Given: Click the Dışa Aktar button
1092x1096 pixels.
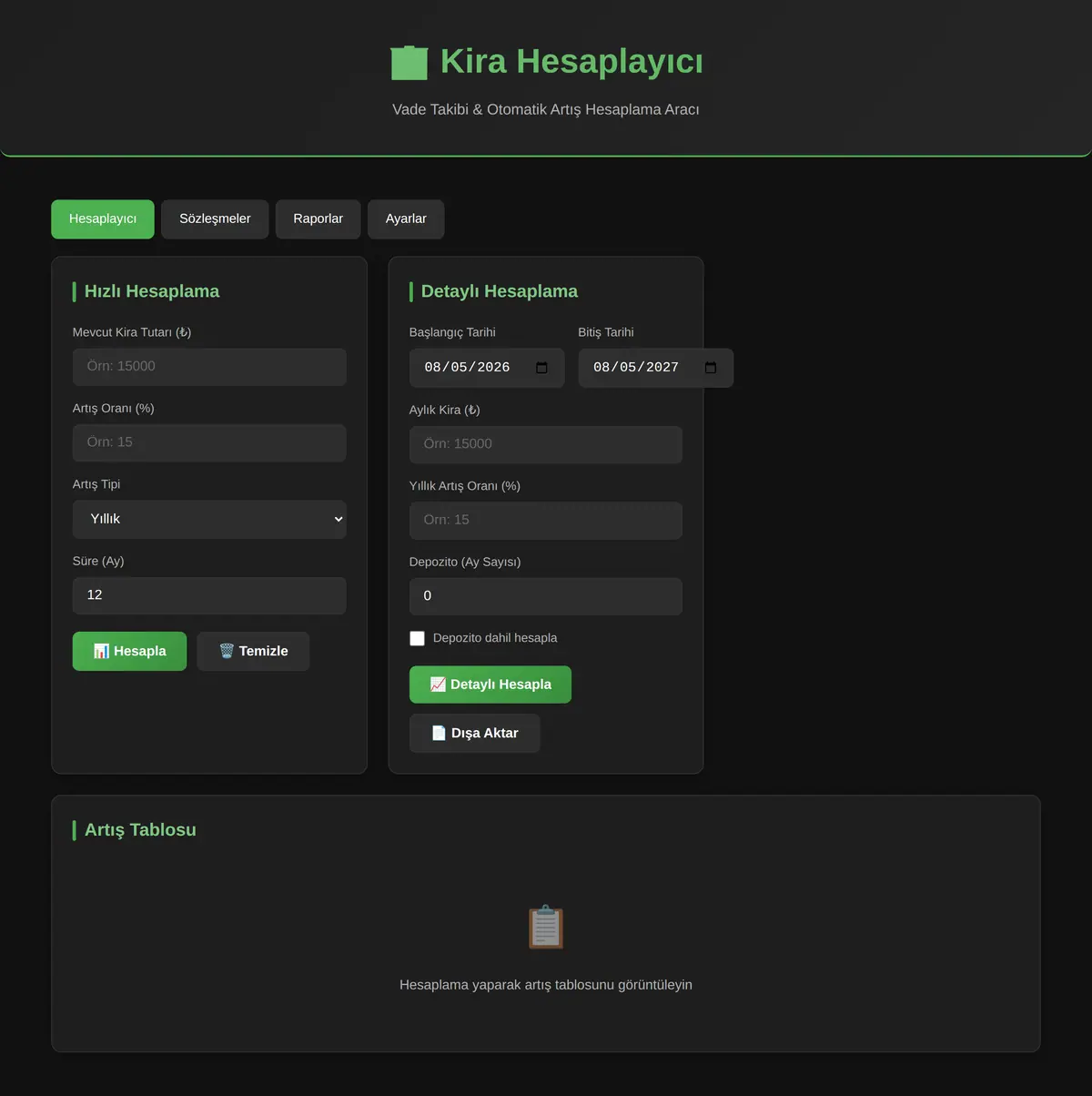Looking at the screenshot, I should pos(475,734).
